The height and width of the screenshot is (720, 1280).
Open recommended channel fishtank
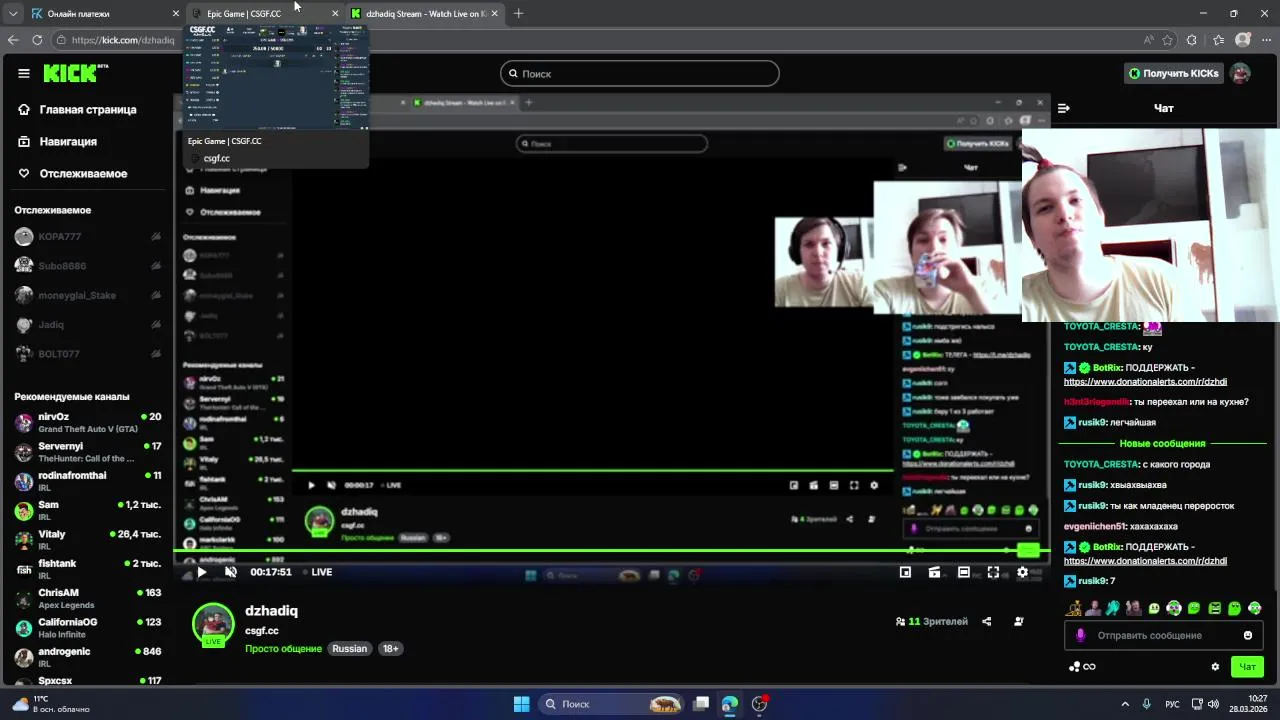click(x=88, y=569)
